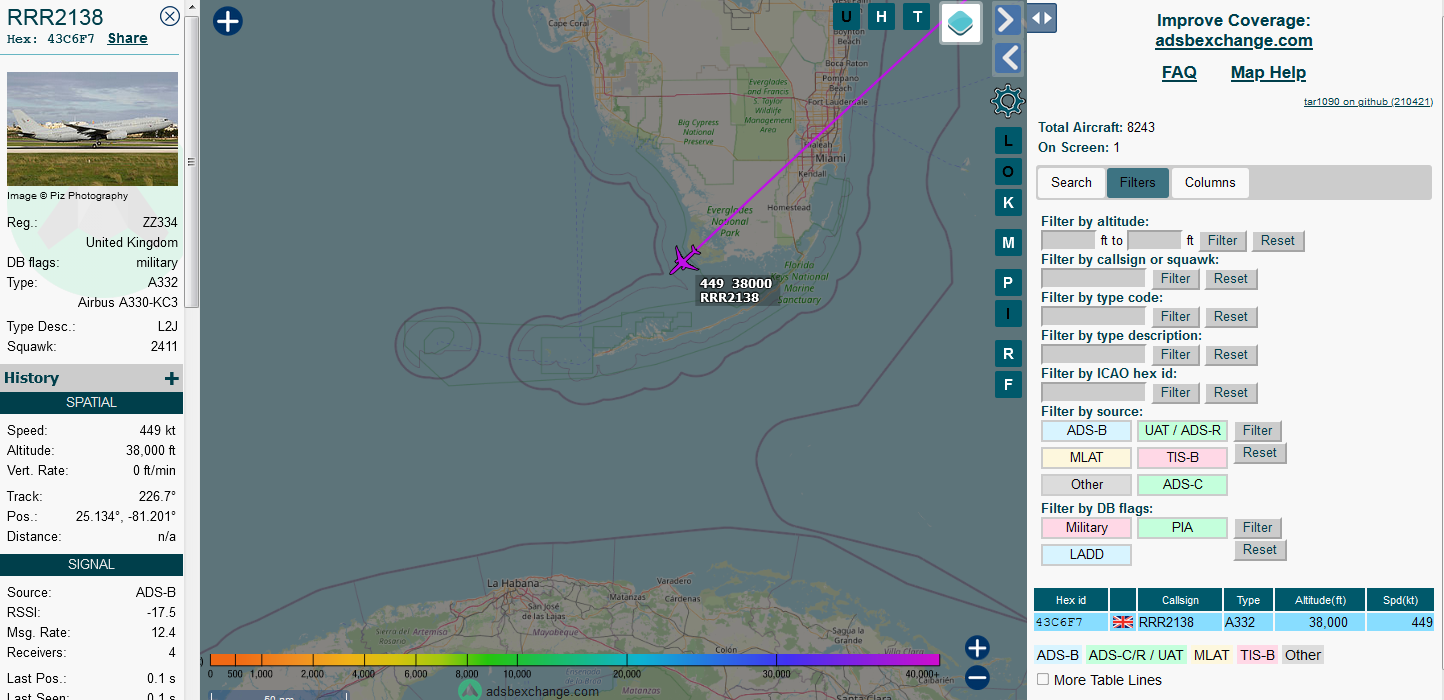Expand the History section
Viewport: 1444px width, 700px height.
tap(172, 378)
